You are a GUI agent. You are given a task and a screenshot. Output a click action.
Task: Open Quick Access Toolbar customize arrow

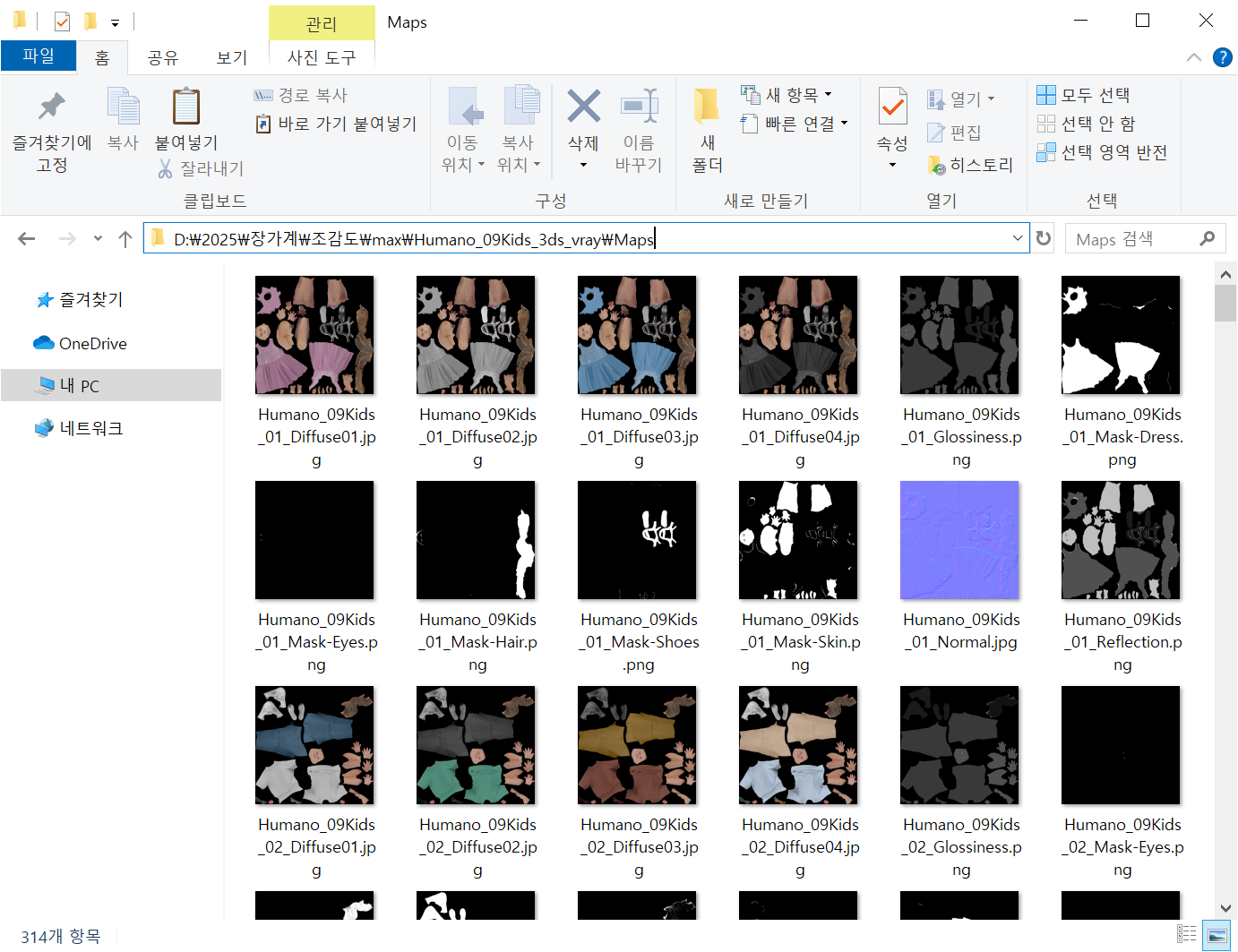(115, 22)
